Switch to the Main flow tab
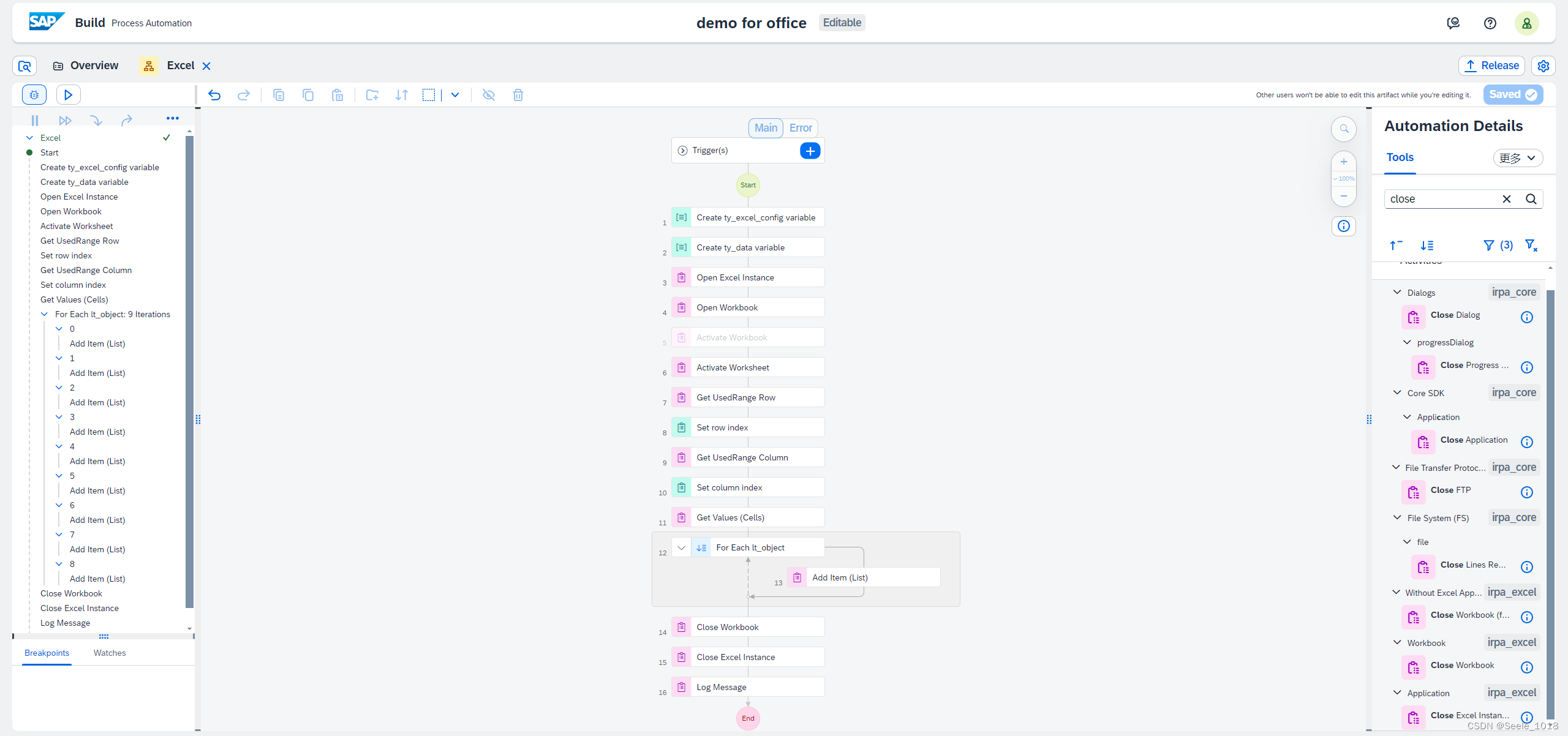This screenshot has height=736, width=1568. coord(766,128)
